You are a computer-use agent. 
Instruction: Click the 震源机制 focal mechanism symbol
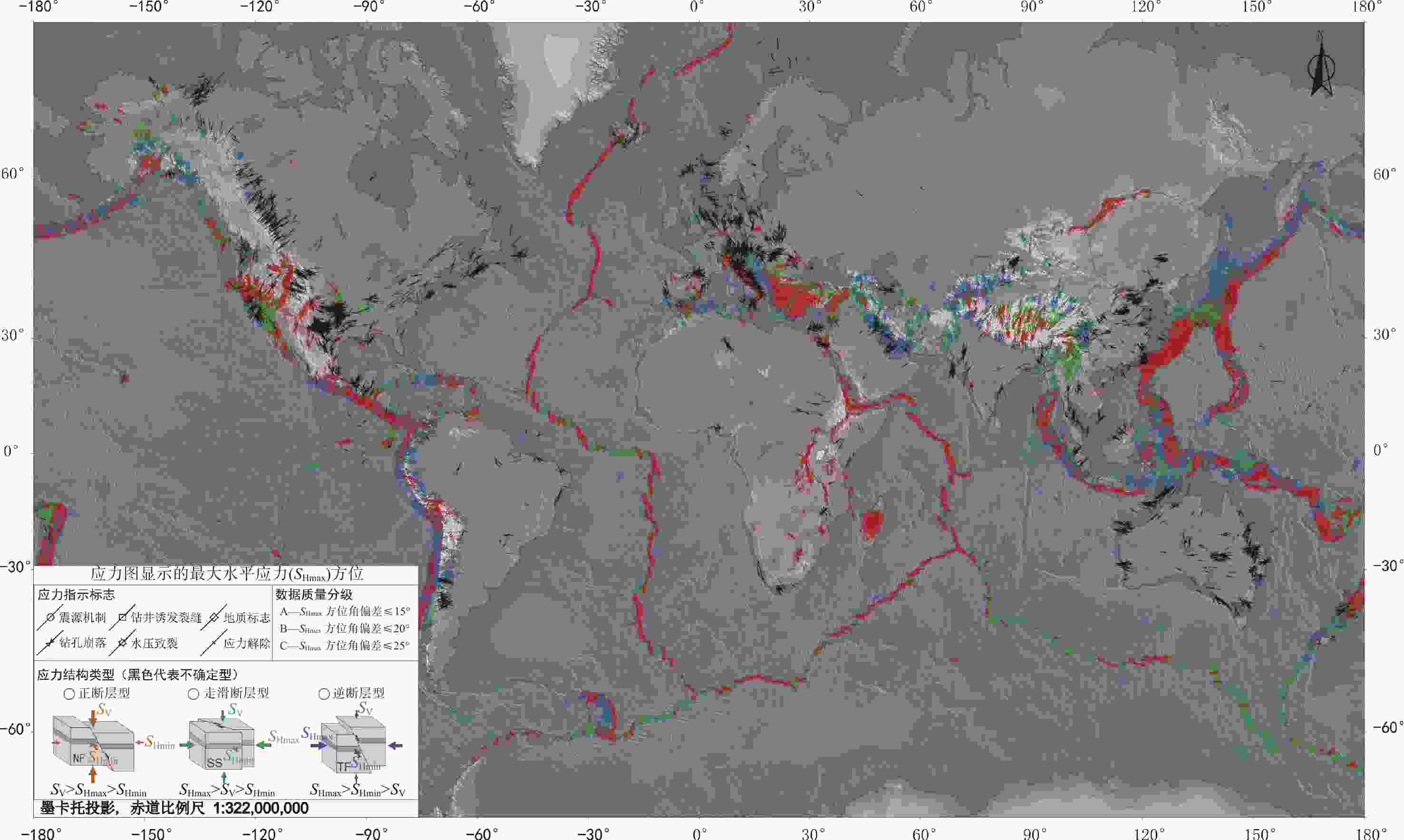pyautogui.click(x=50, y=618)
